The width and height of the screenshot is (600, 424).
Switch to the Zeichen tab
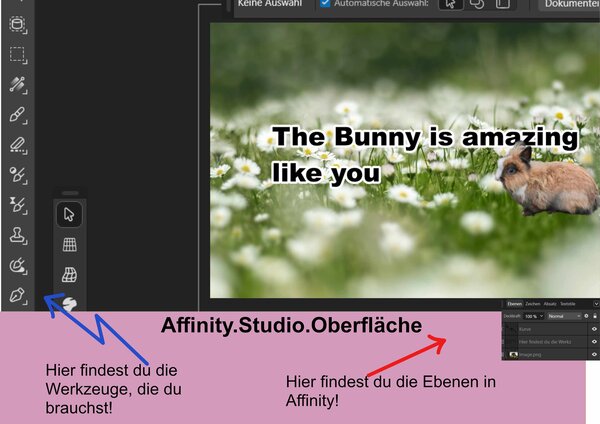[533, 303]
